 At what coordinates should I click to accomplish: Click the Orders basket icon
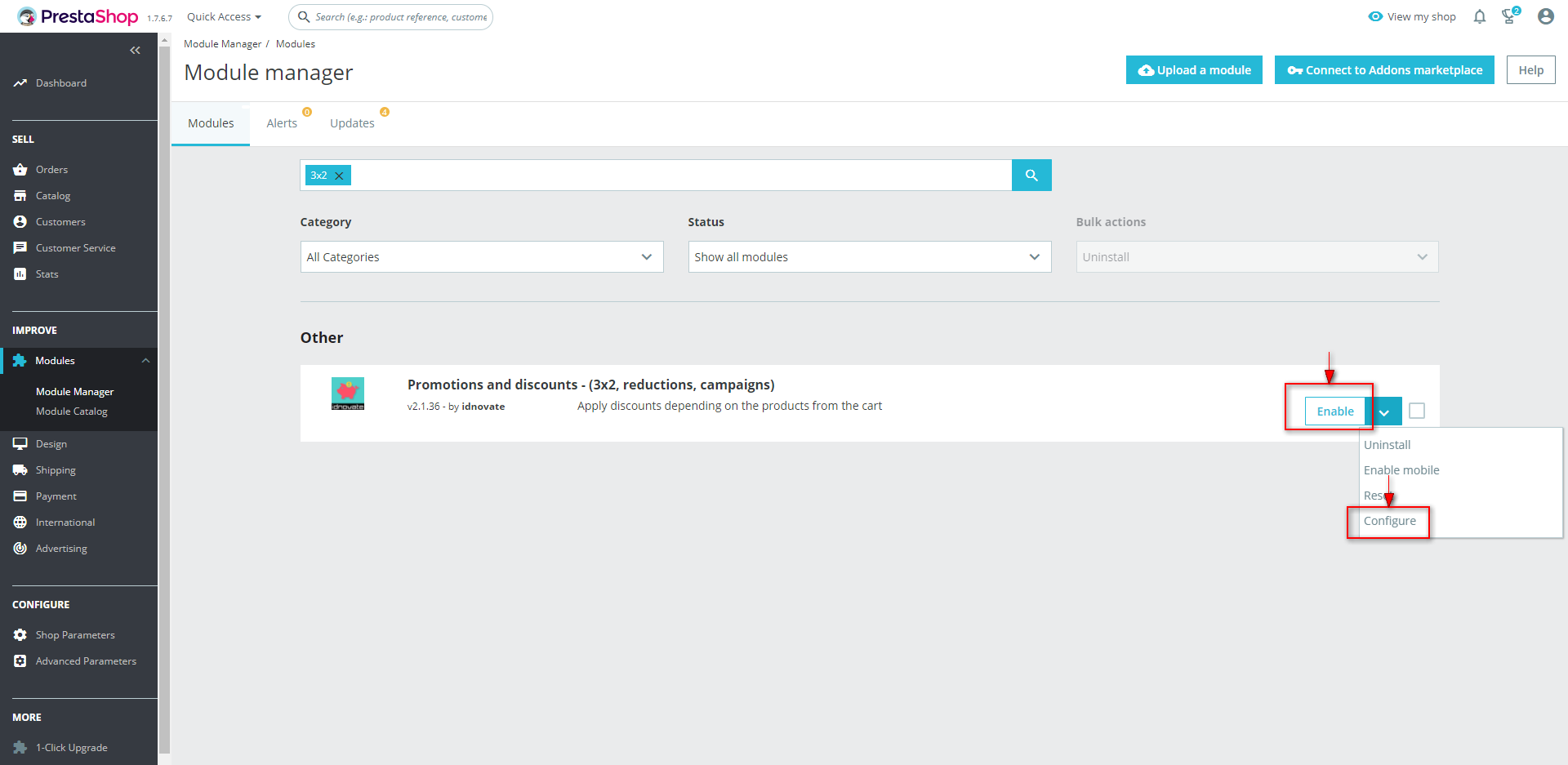click(x=20, y=170)
